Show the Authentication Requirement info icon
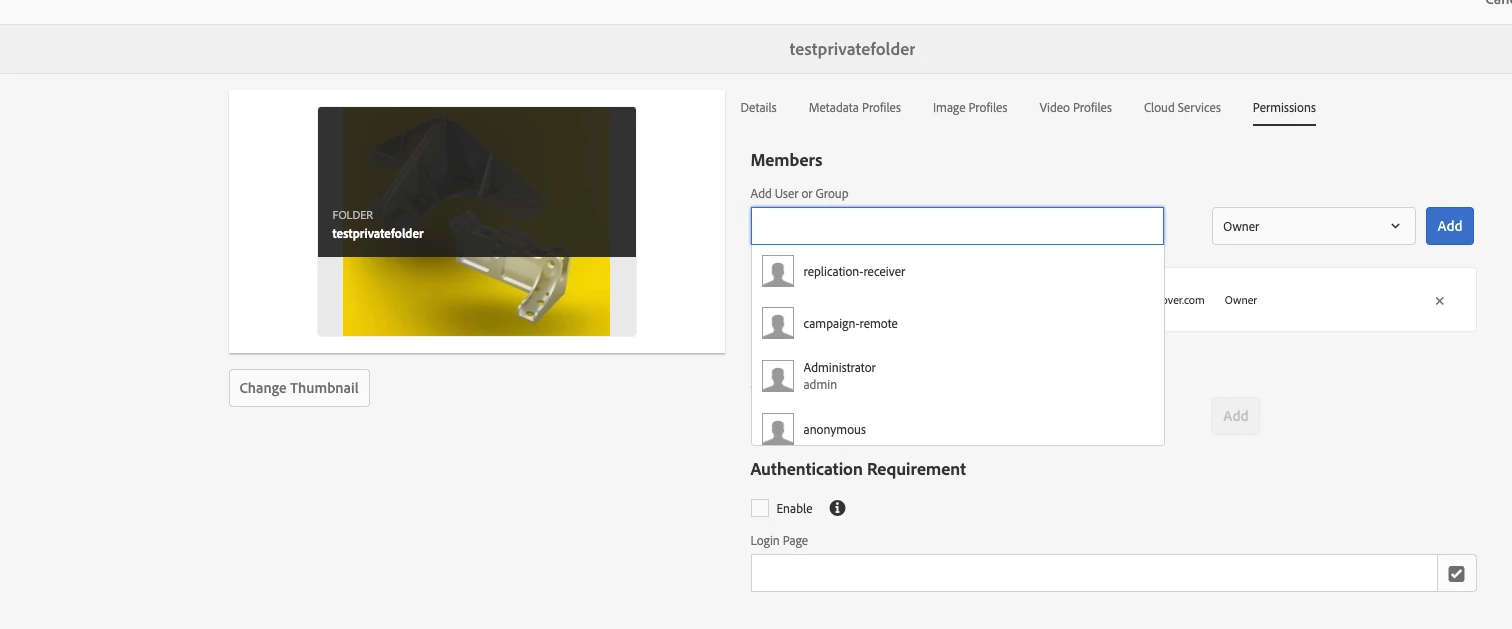The height and width of the screenshot is (629, 1512). (x=838, y=508)
